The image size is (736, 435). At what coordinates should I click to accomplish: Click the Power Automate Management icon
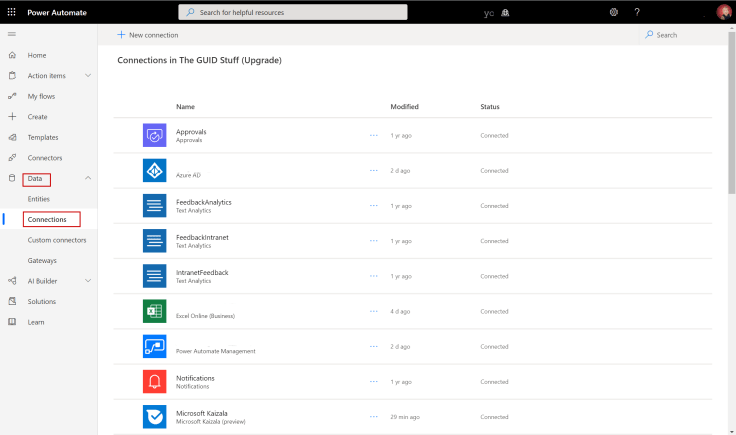[x=154, y=346]
